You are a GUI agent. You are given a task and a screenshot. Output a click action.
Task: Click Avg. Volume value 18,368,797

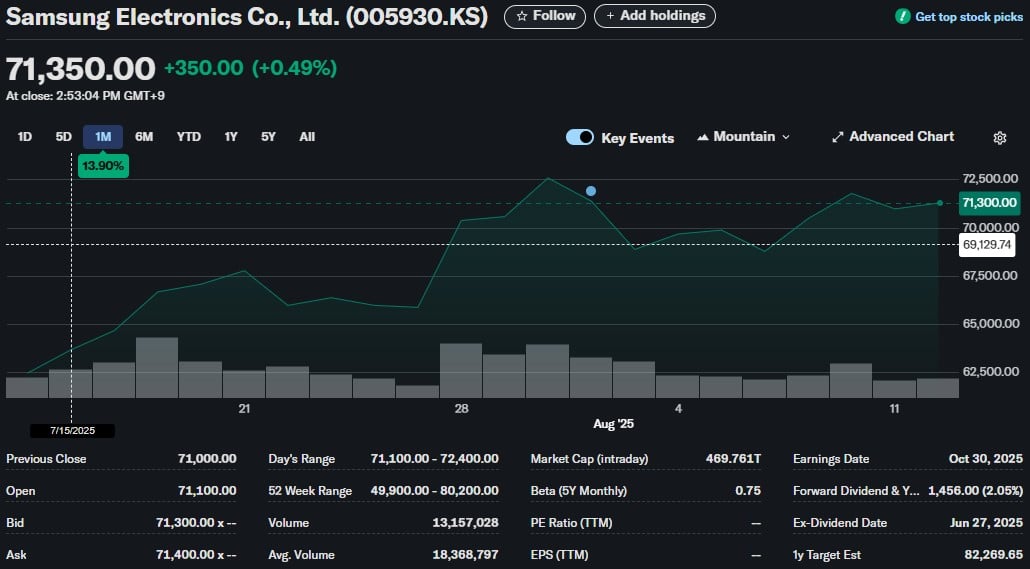click(465, 555)
